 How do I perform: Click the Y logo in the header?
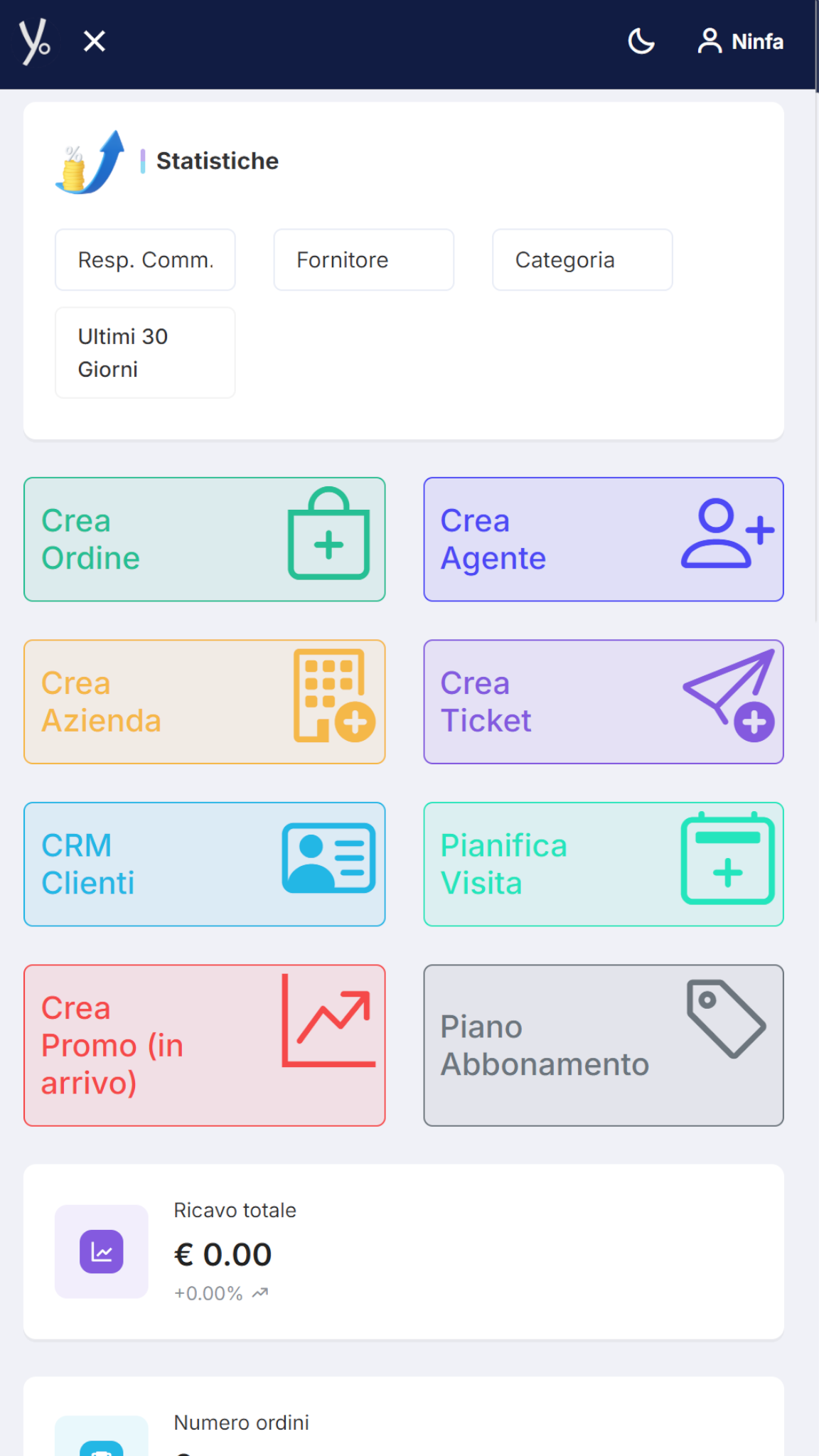pyautogui.click(x=34, y=43)
